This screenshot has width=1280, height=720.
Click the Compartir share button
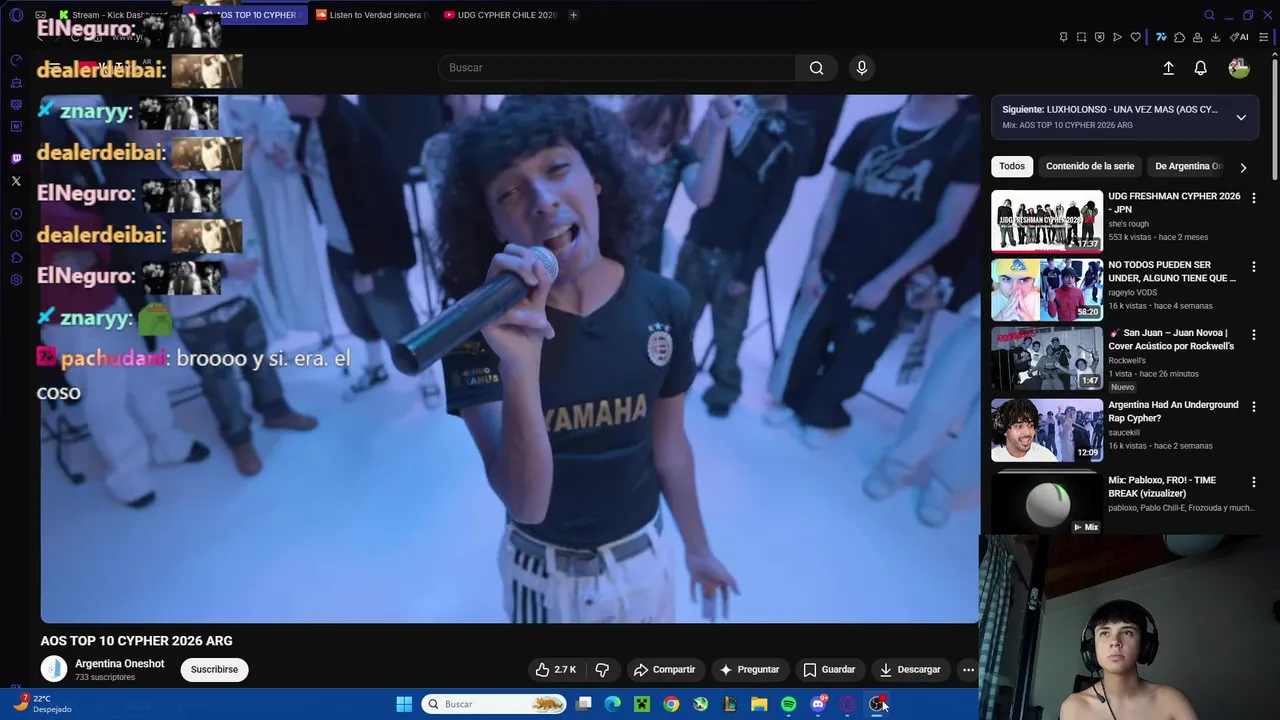pyautogui.click(x=664, y=669)
